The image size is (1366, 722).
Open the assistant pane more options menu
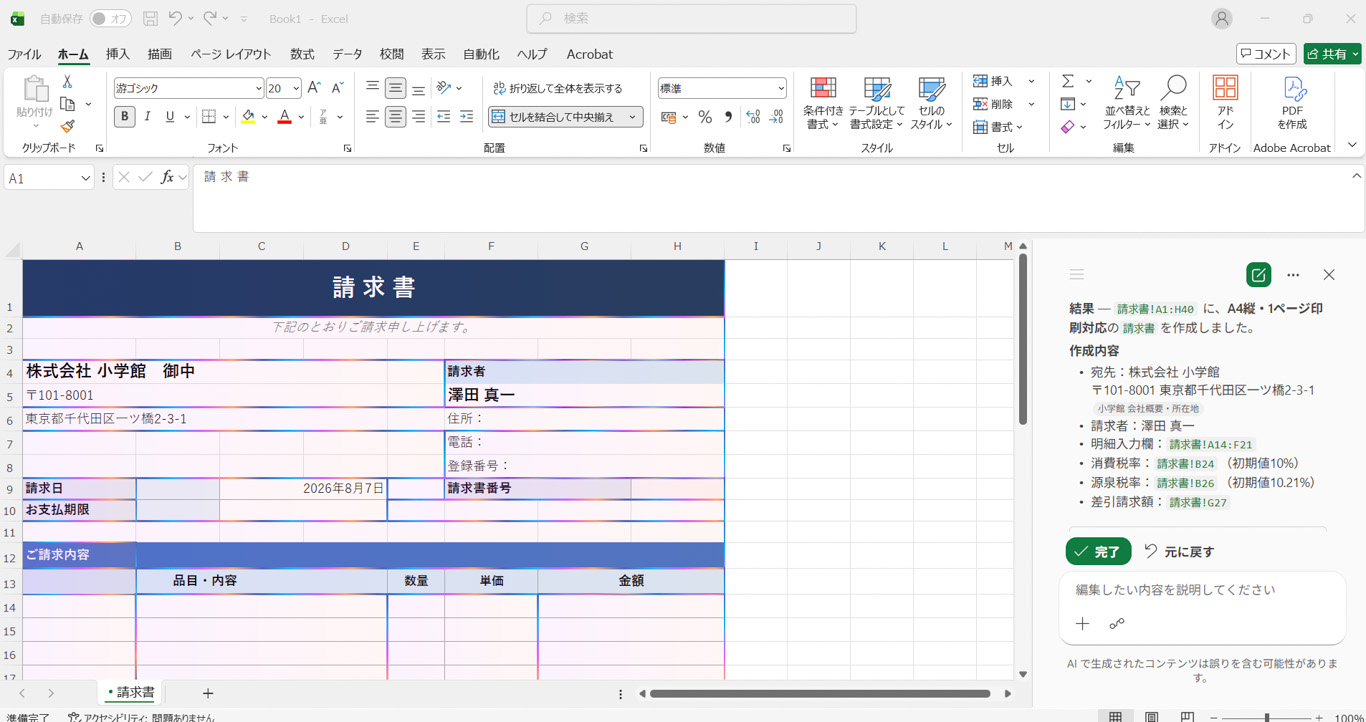[1293, 274]
